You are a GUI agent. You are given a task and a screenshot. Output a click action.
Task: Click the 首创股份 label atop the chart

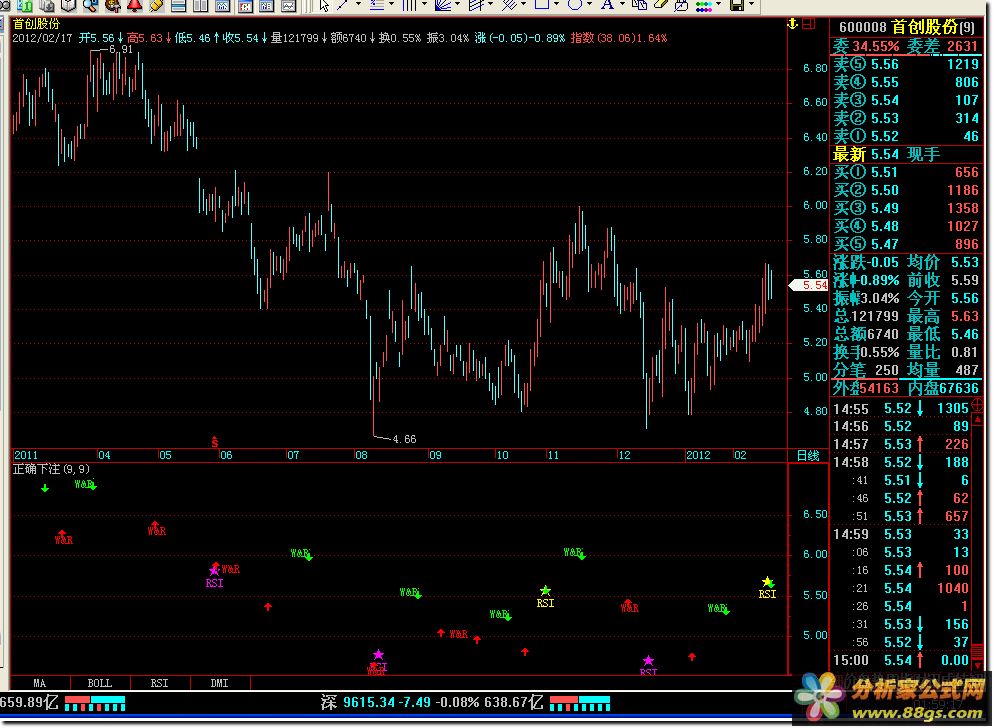tap(37, 24)
